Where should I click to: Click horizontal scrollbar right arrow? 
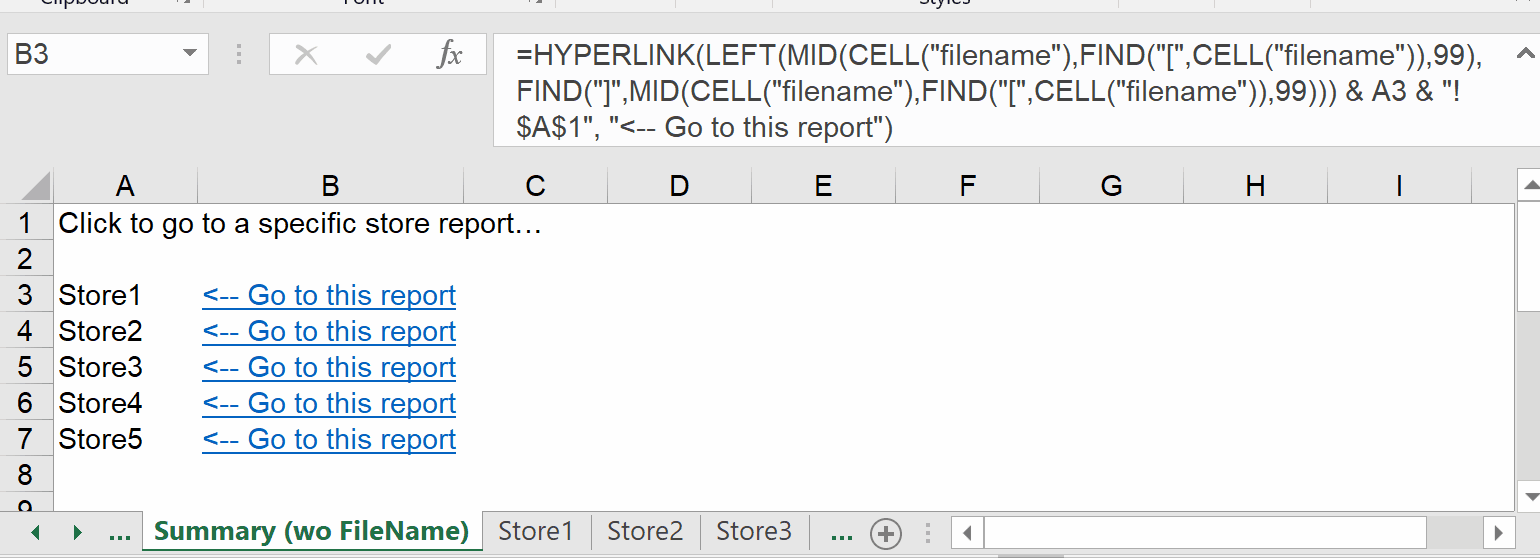pos(1498,533)
